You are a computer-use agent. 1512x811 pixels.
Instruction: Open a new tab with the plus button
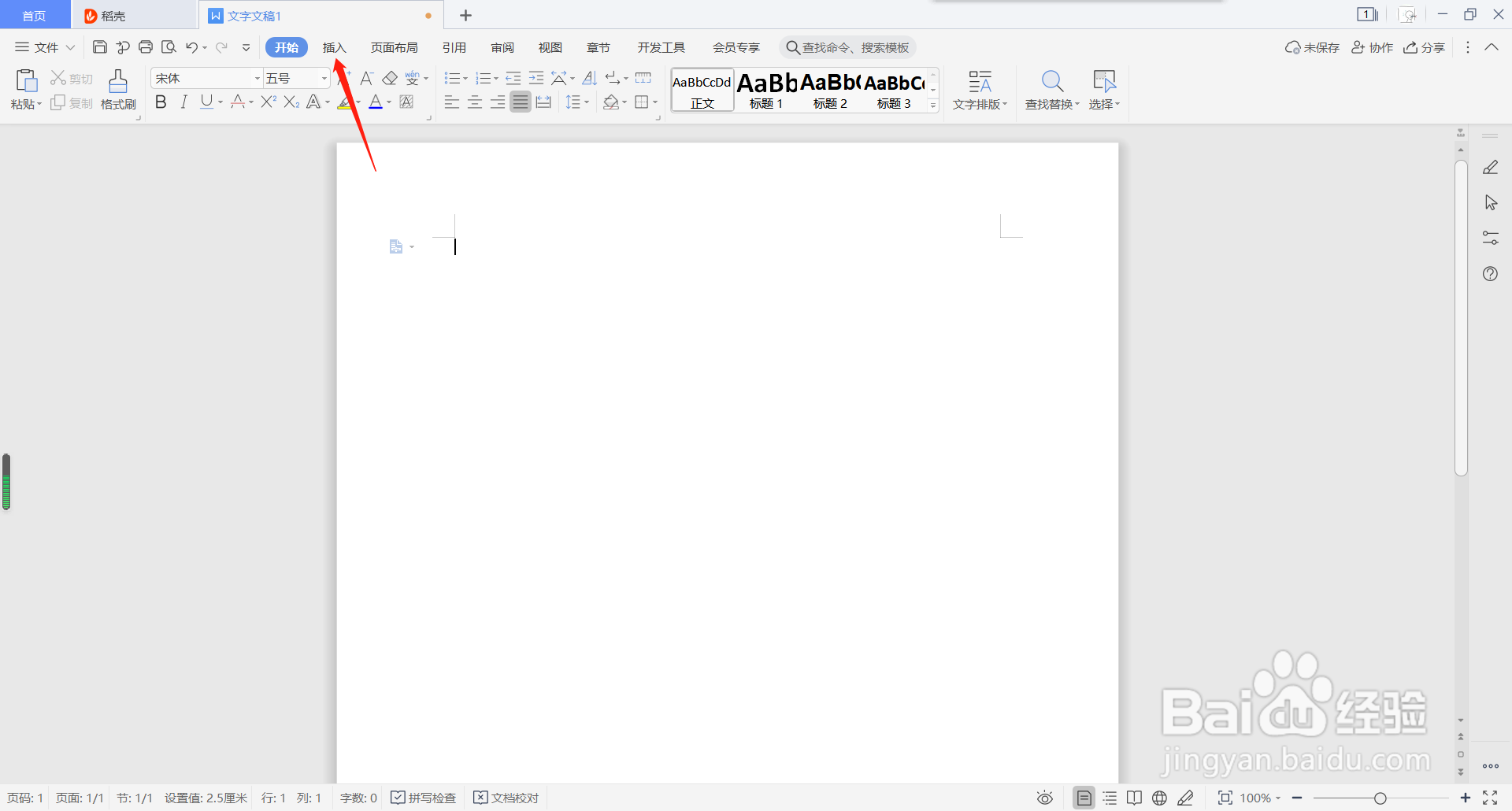point(465,15)
